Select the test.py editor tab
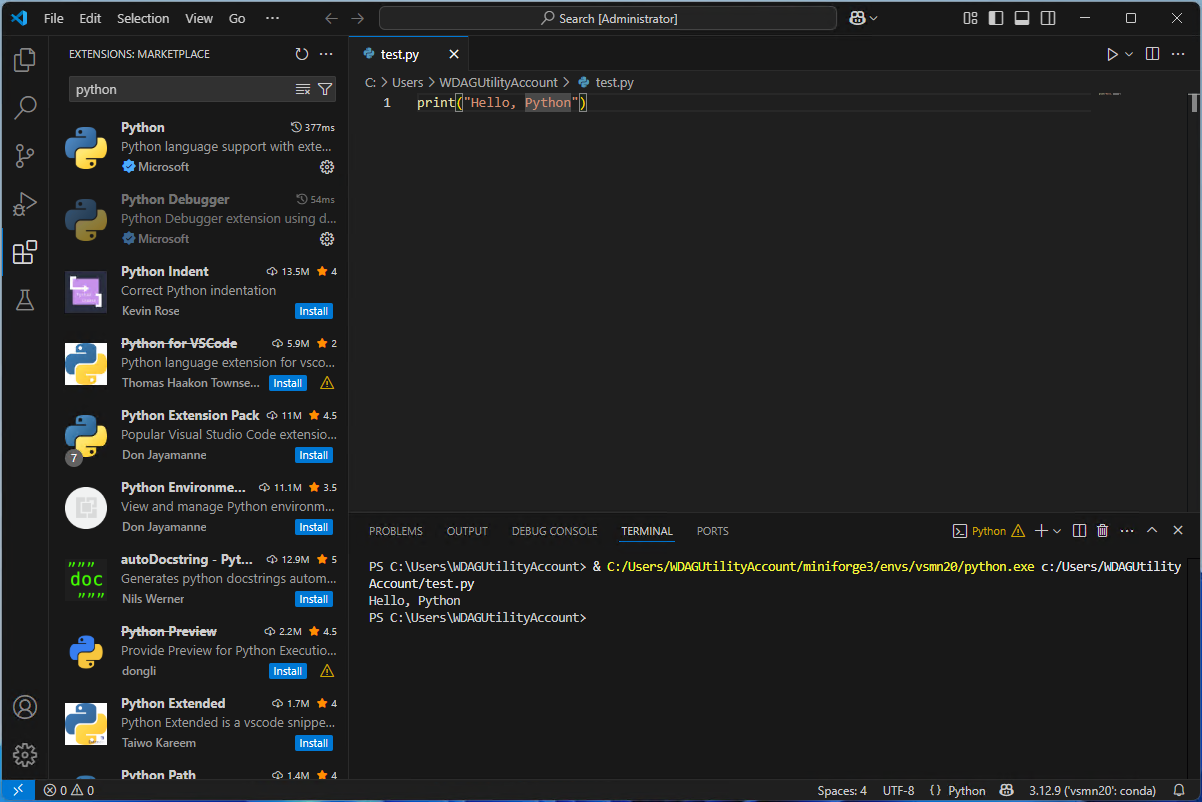1202x802 pixels. pyautogui.click(x=399, y=54)
